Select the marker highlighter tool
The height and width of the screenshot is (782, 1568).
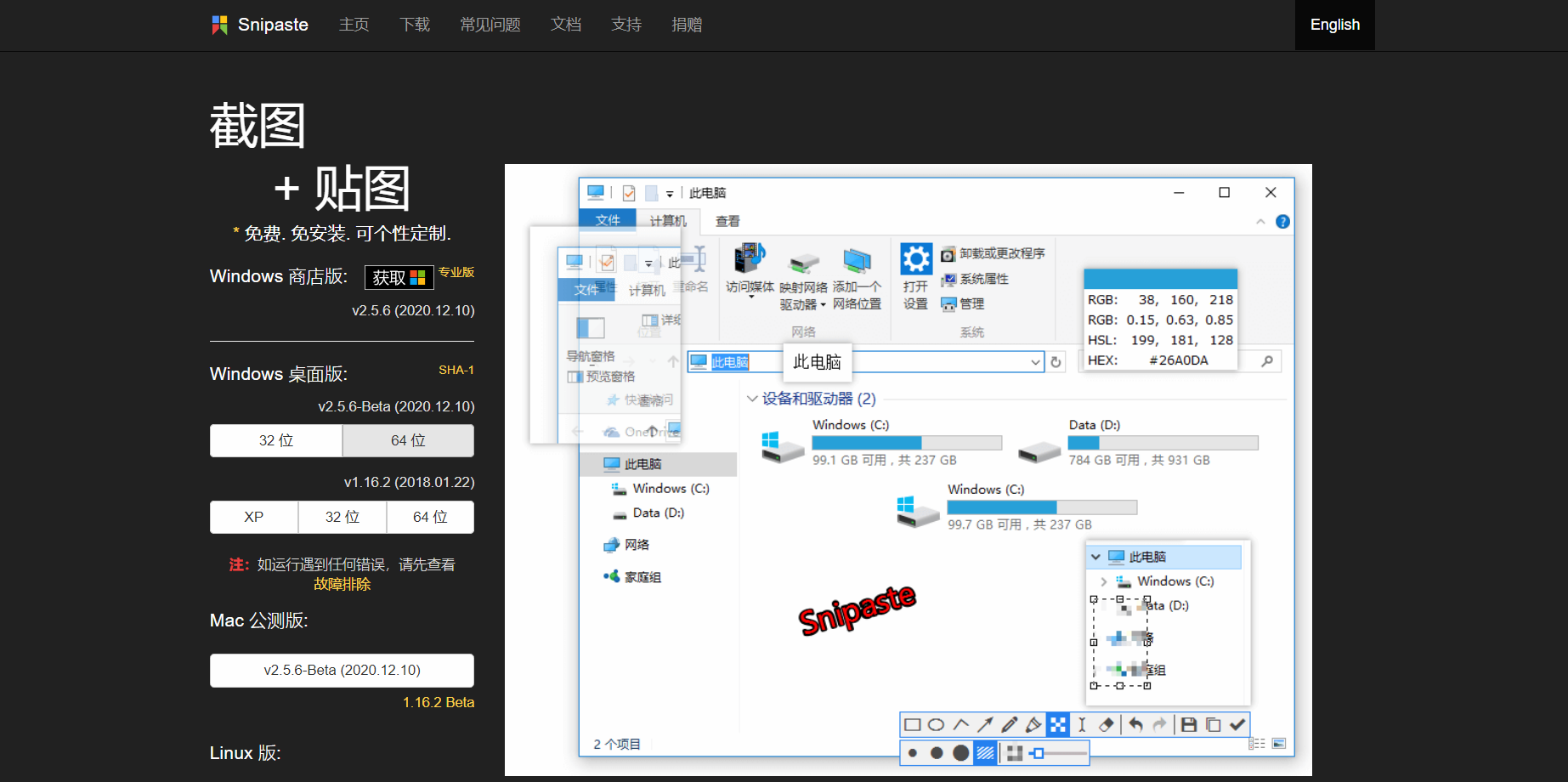click(1033, 724)
